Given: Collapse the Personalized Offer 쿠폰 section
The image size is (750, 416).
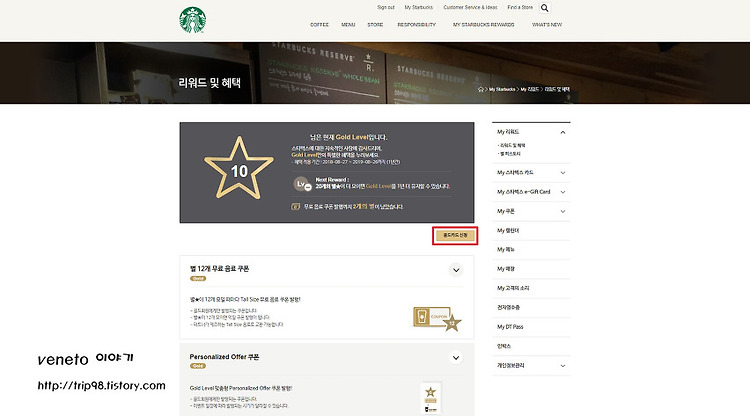Looking at the screenshot, I should (x=456, y=358).
